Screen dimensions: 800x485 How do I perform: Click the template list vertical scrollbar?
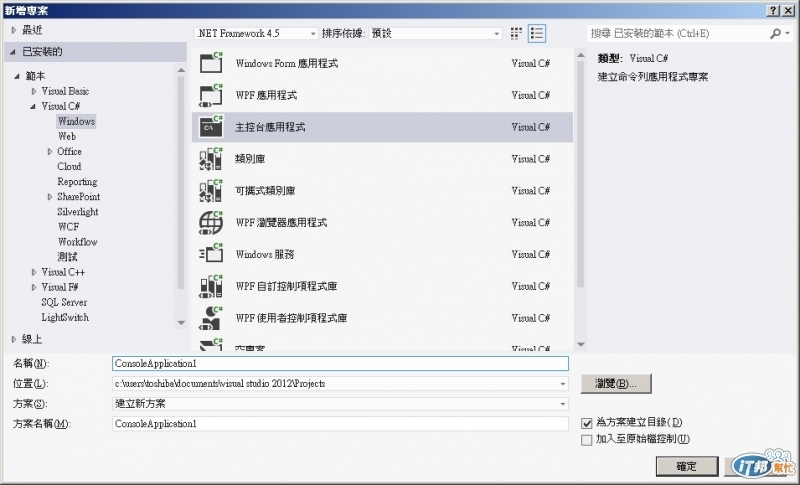click(581, 173)
